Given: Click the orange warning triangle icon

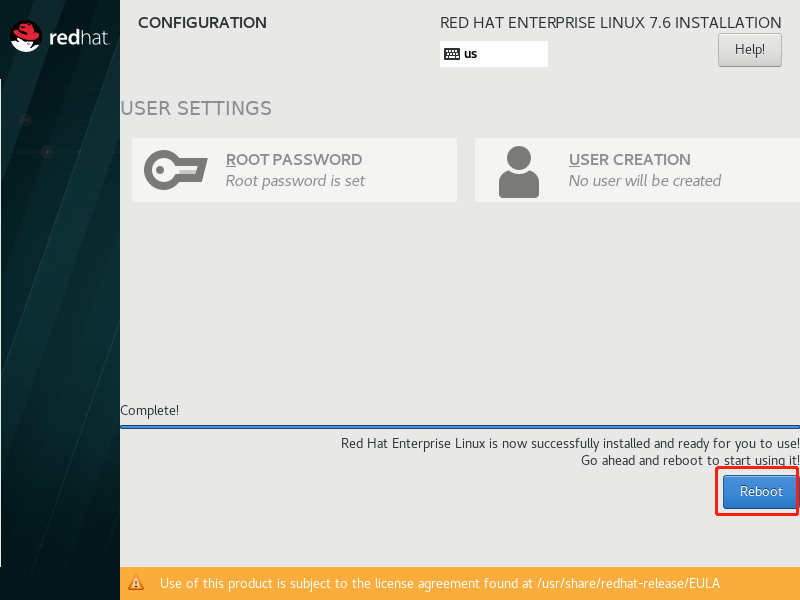Looking at the screenshot, I should (x=136, y=583).
